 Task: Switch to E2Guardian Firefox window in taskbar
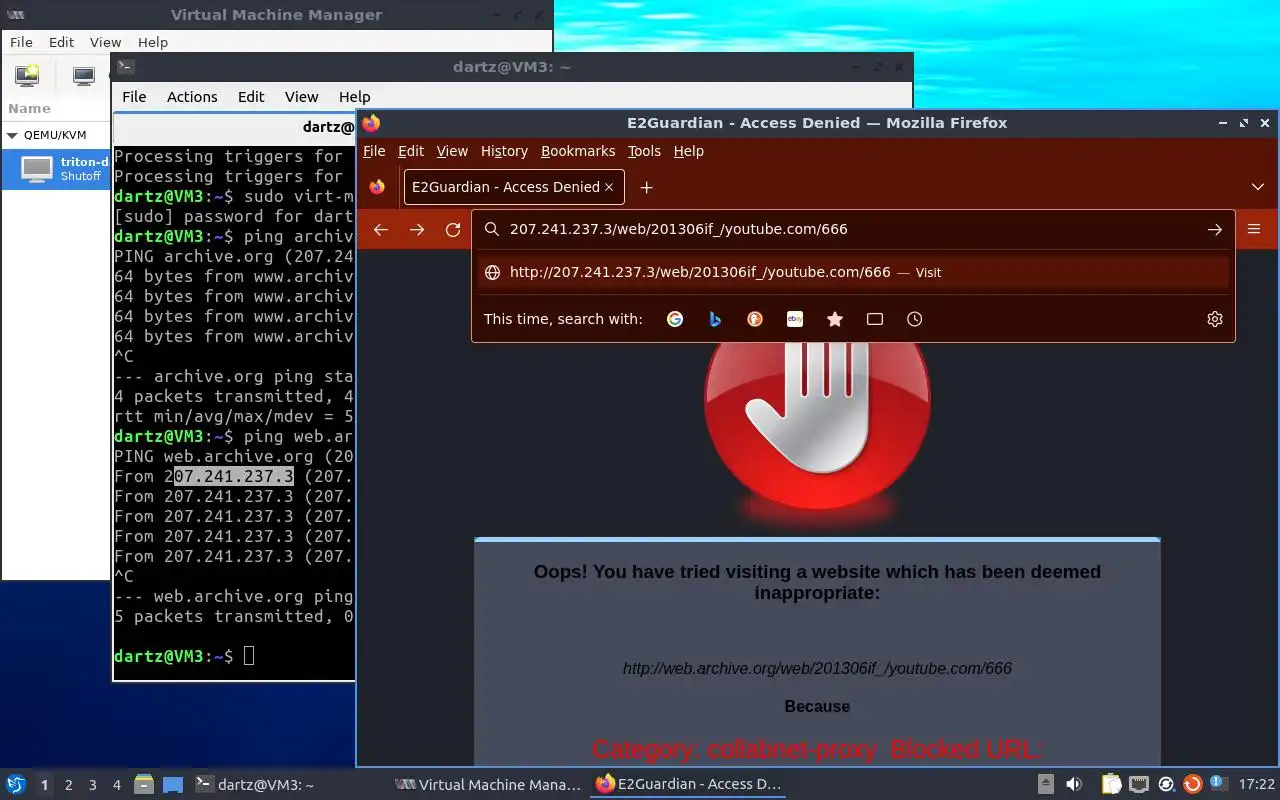click(x=688, y=785)
